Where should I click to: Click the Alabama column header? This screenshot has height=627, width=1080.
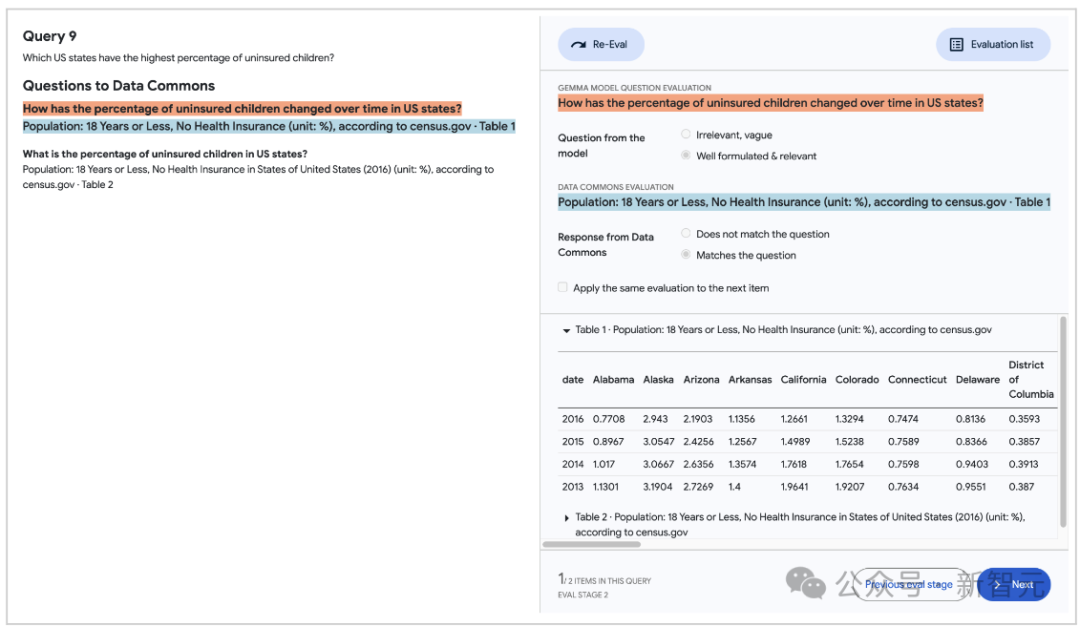(613, 380)
